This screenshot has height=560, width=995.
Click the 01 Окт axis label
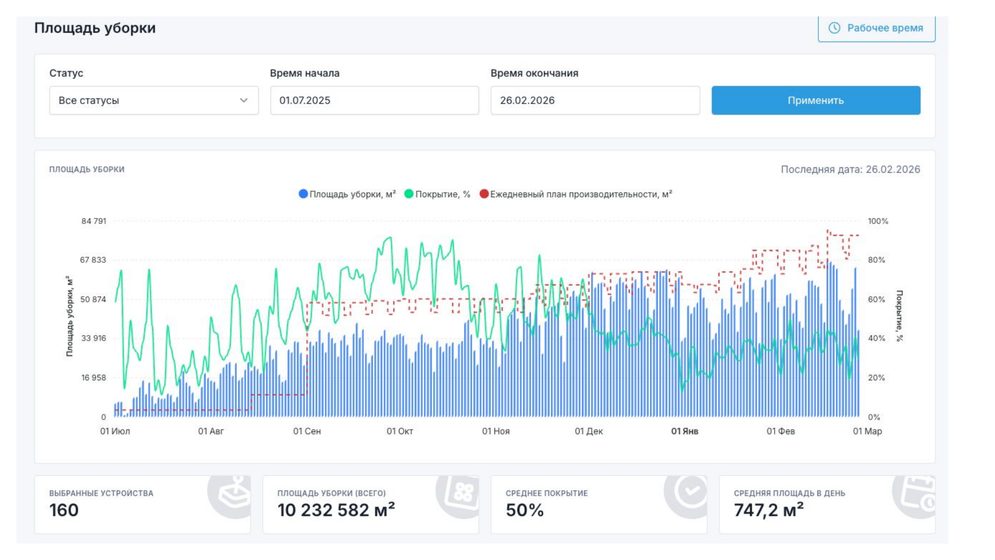(400, 431)
